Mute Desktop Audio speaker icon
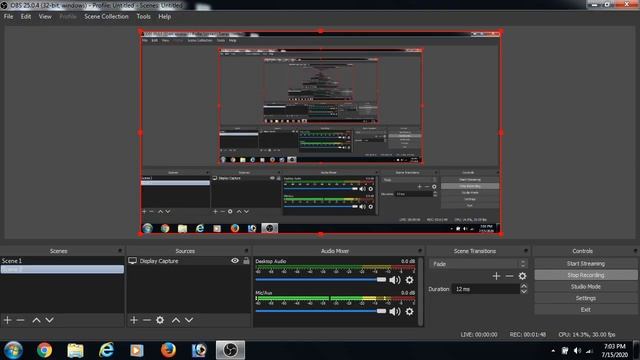 point(395,280)
